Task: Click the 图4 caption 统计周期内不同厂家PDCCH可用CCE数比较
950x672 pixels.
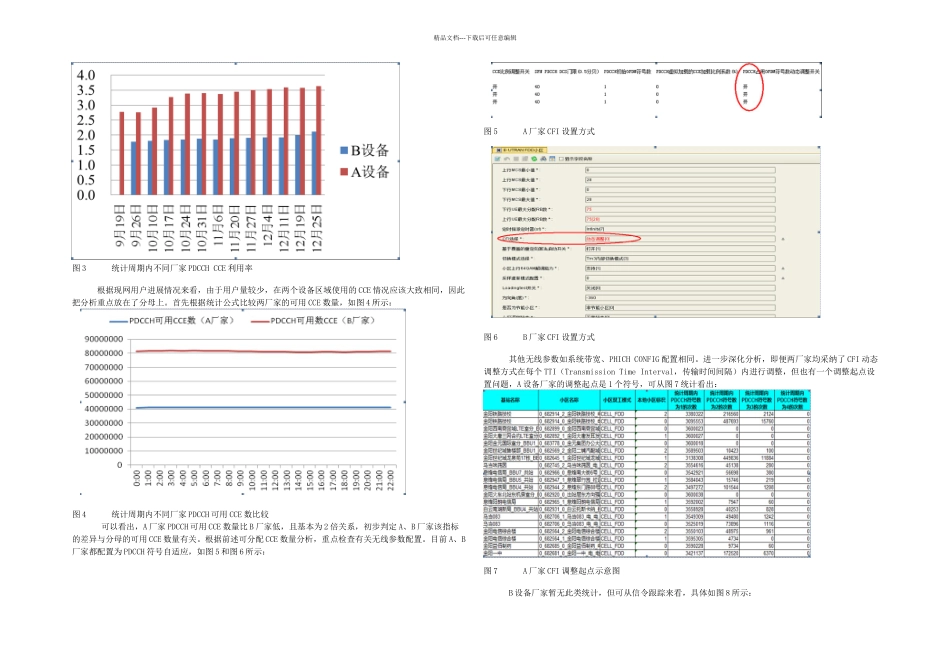Action: pyautogui.click(x=190, y=514)
